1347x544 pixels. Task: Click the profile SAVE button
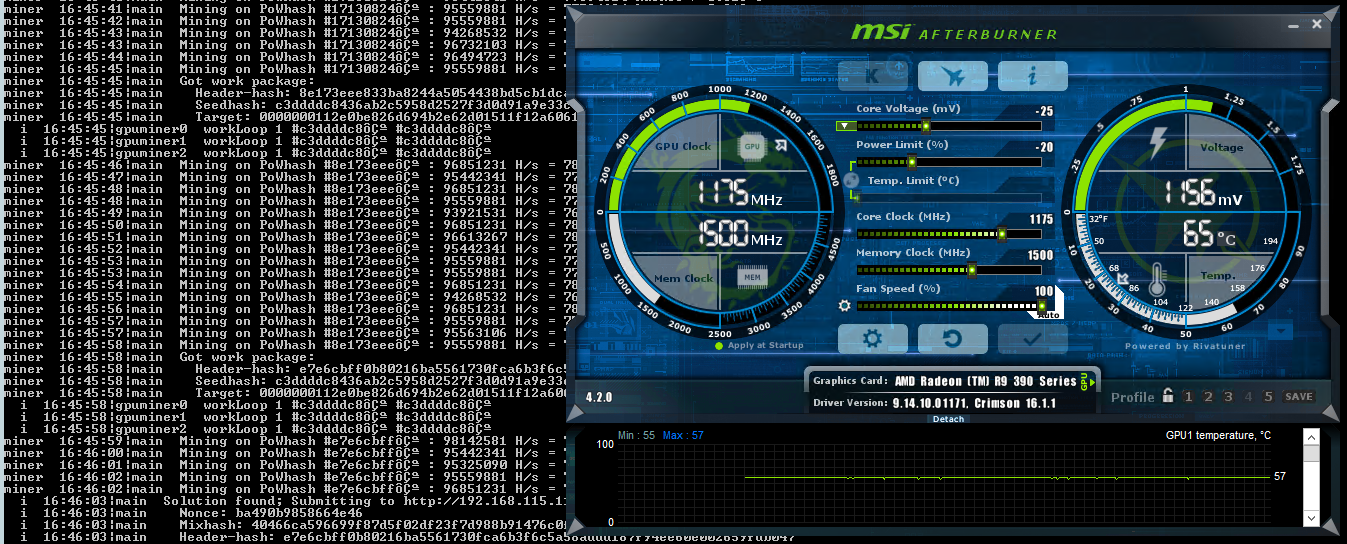pos(1299,397)
